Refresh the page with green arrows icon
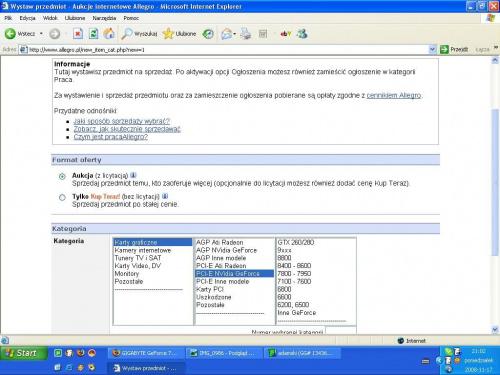Viewport: 500px width, 375px height. point(94,33)
